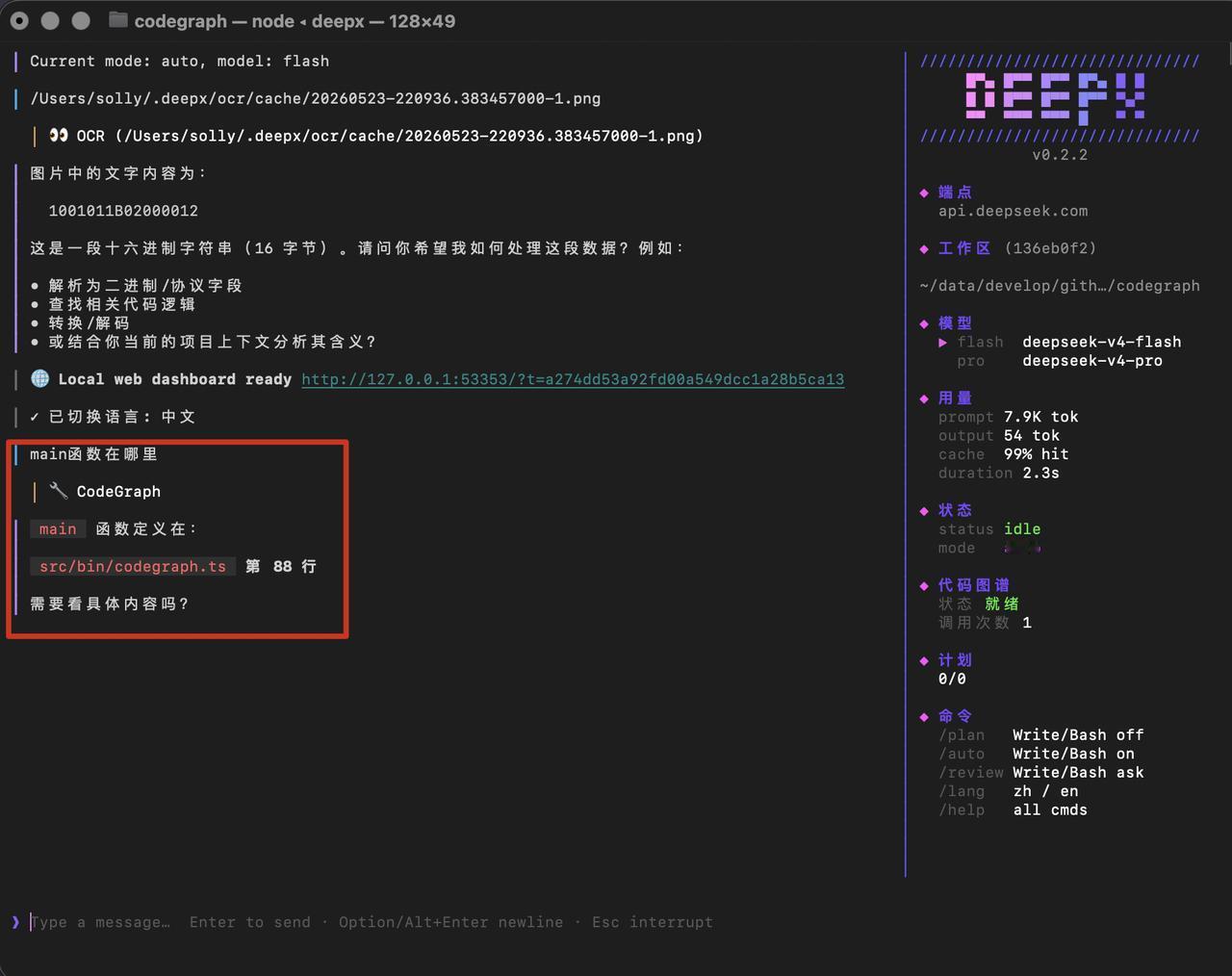Click the /lang command entry
Image resolution: width=1232 pixels, height=976 pixels.
point(1009,791)
